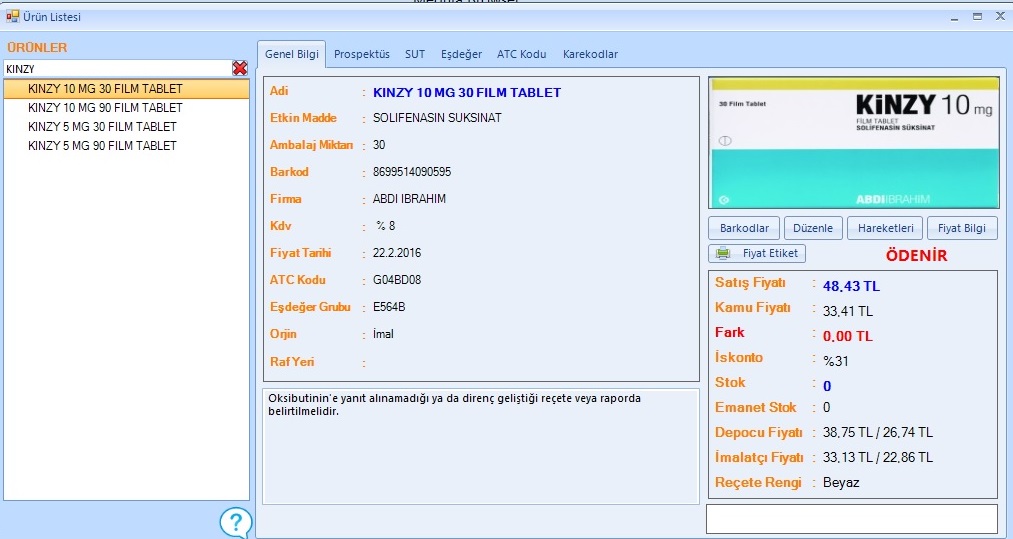Screen dimensions: 1013x539
Task: Choose KINZY 5 MG 90 FILM TABLET
Action: click(102, 145)
